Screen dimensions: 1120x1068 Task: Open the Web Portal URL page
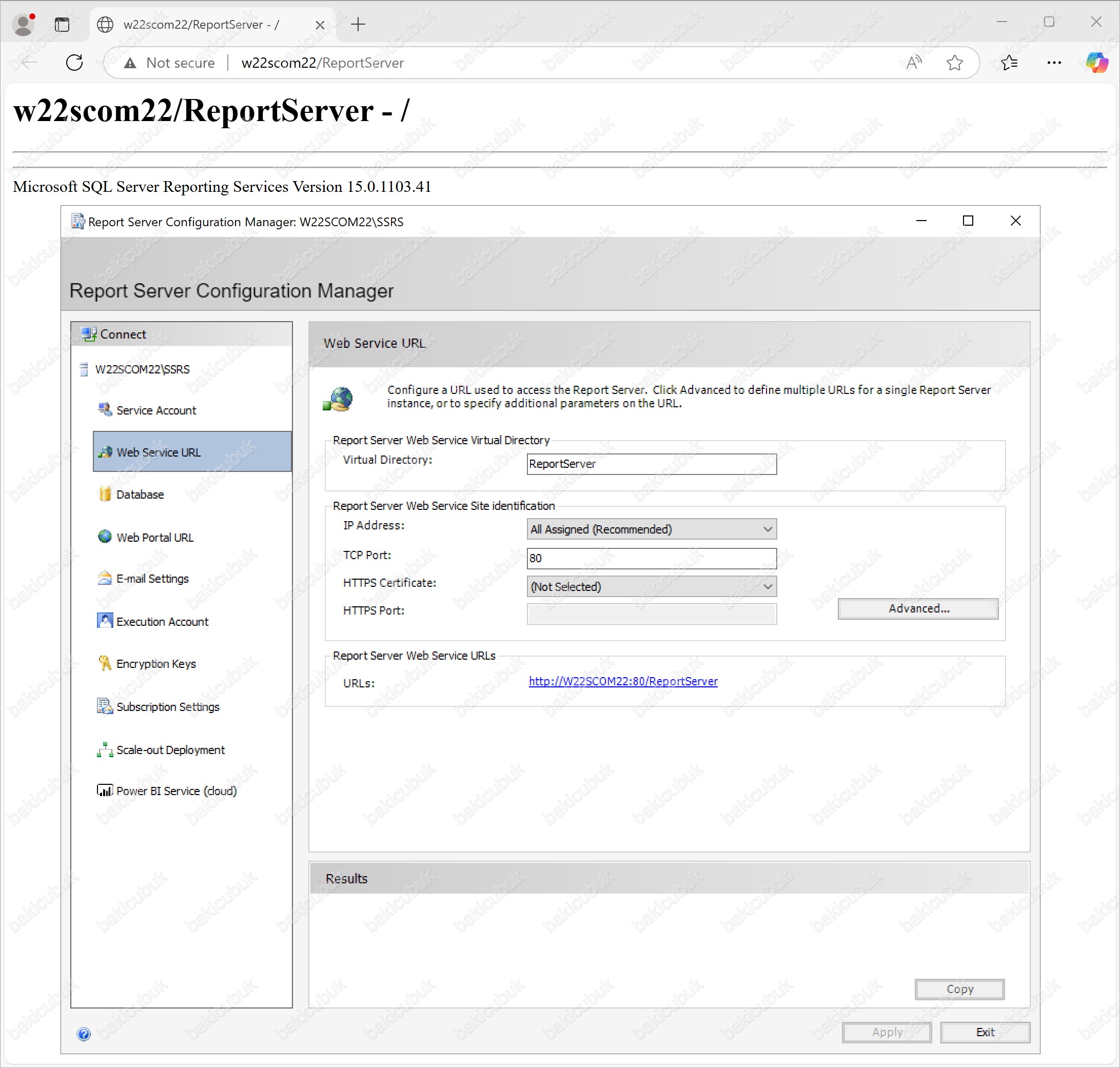155,538
